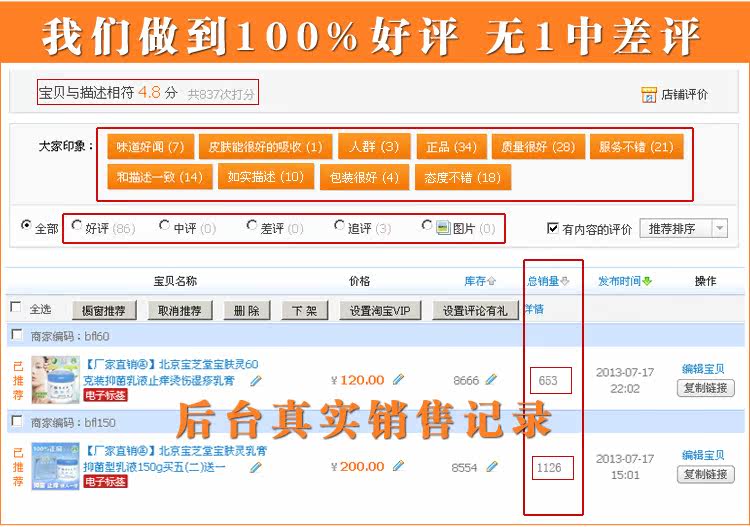Click the 取消推荐 button
The width and height of the screenshot is (750, 527).
pos(180,310)
